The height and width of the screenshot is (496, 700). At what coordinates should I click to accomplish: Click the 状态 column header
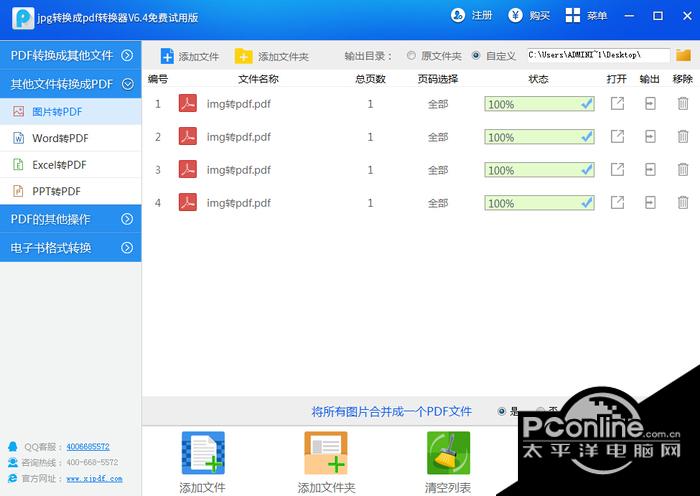coord(538,79)
